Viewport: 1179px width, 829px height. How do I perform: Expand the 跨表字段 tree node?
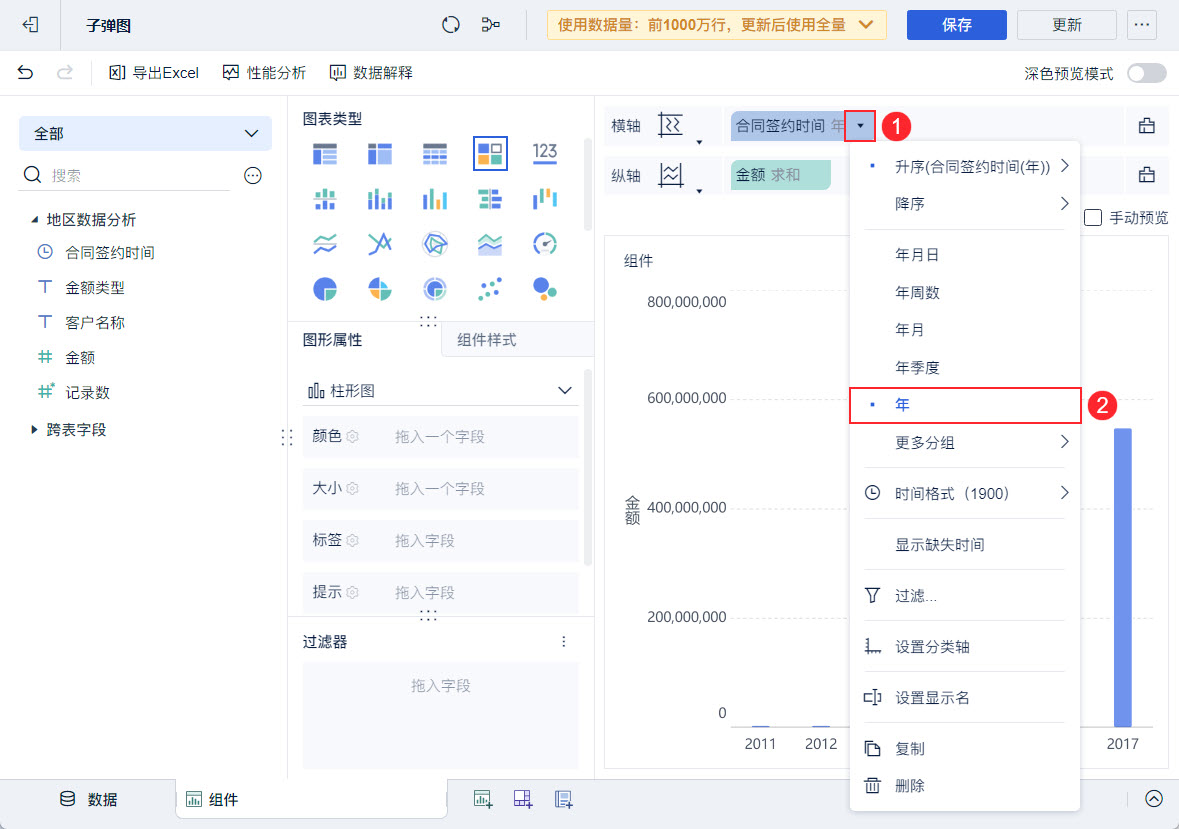coord(35,430)
